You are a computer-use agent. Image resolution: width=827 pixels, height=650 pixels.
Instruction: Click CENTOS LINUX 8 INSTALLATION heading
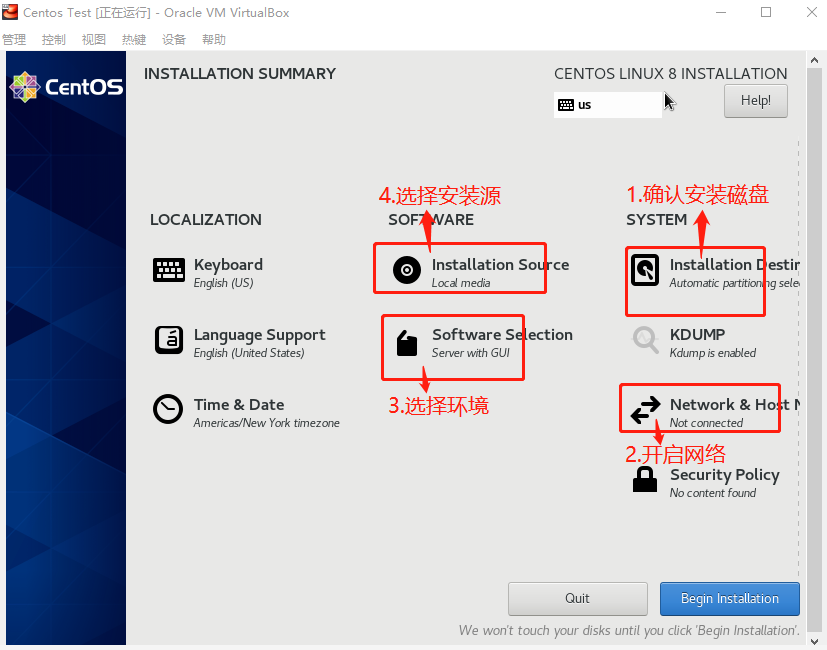[670, 74]
